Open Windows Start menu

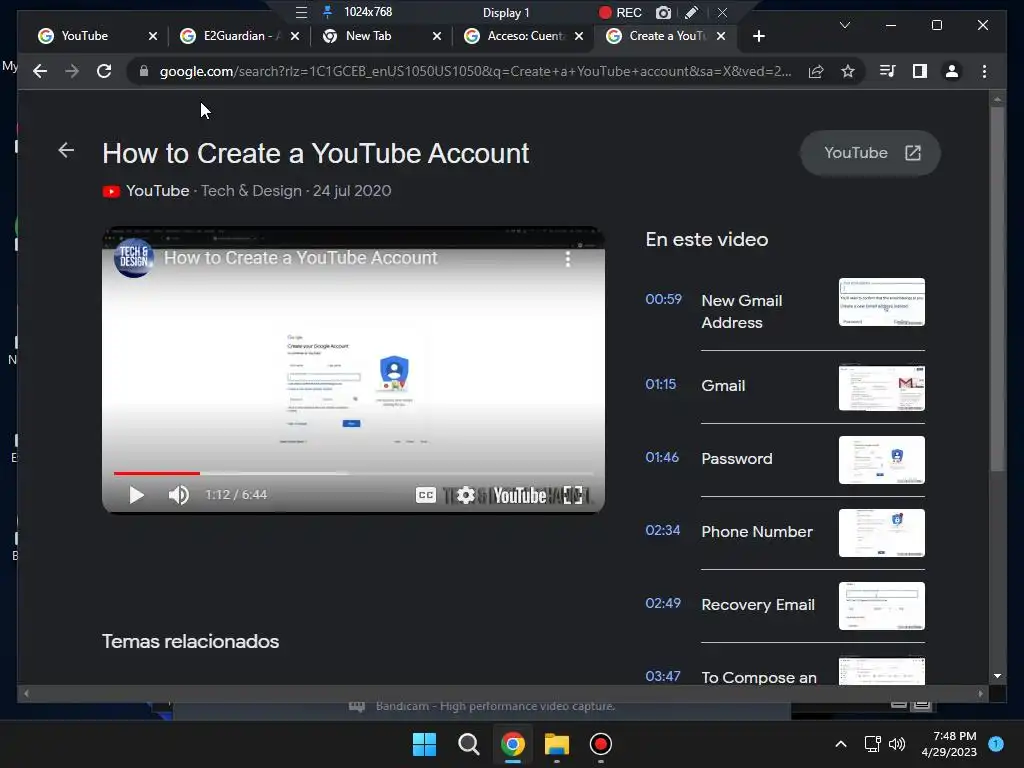(x=424, y=744)
